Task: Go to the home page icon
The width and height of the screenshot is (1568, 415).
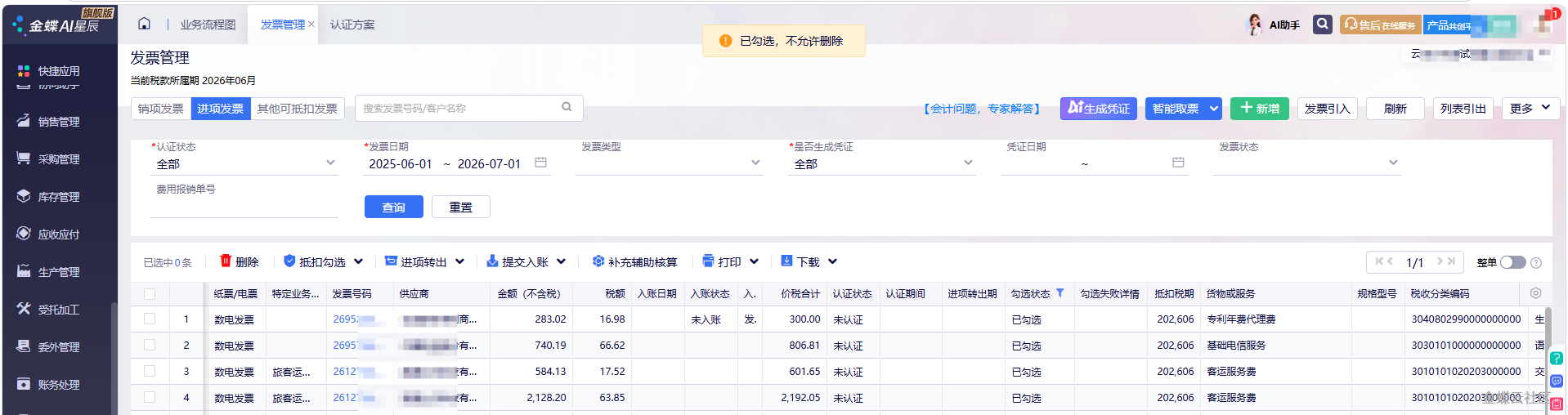Action: tap(144, 24)
